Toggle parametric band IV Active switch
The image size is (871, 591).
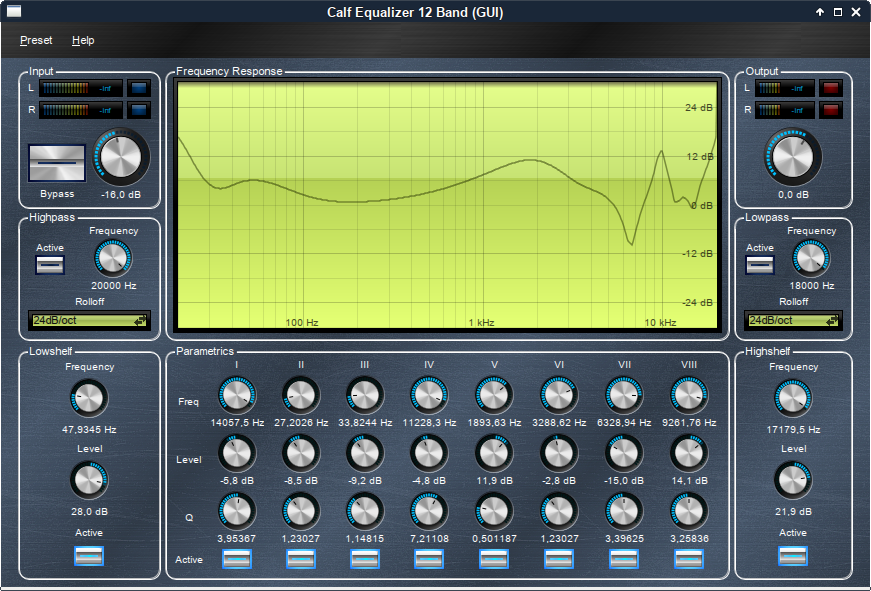pyautogui.click(x=429, y=559)
